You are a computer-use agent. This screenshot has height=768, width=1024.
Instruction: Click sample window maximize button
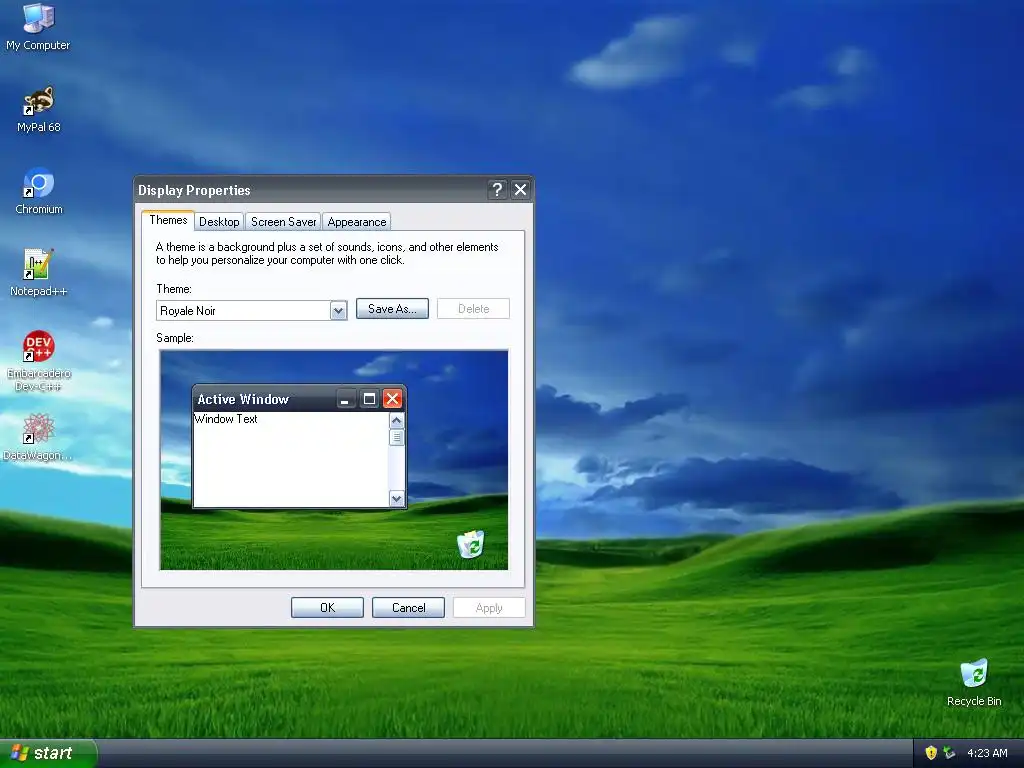click(x=369, y=399)
